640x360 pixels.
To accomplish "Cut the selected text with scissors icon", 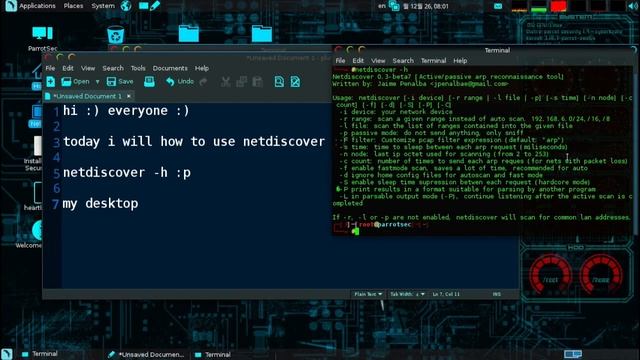I will [225, 82].
